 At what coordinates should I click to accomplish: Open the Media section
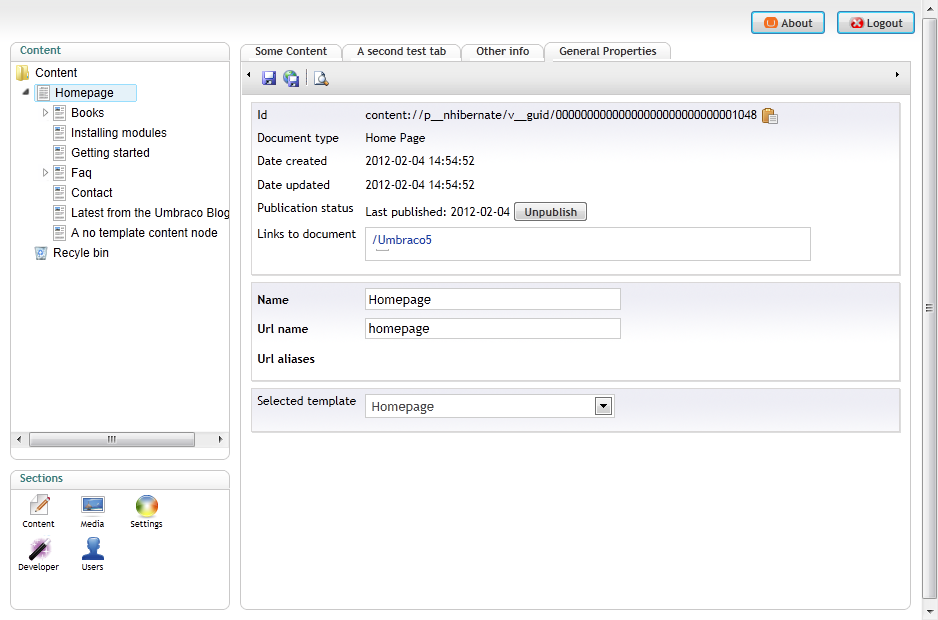point(93,511)
